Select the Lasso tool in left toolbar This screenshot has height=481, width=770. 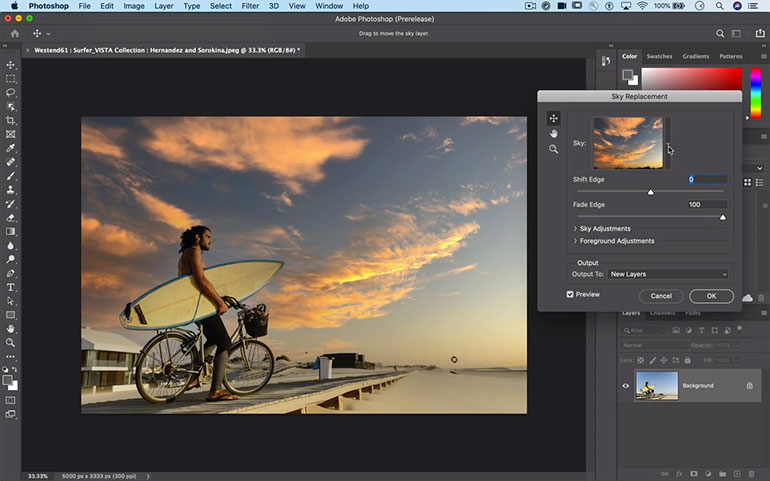pyautogui.click(x=11, y=92)
